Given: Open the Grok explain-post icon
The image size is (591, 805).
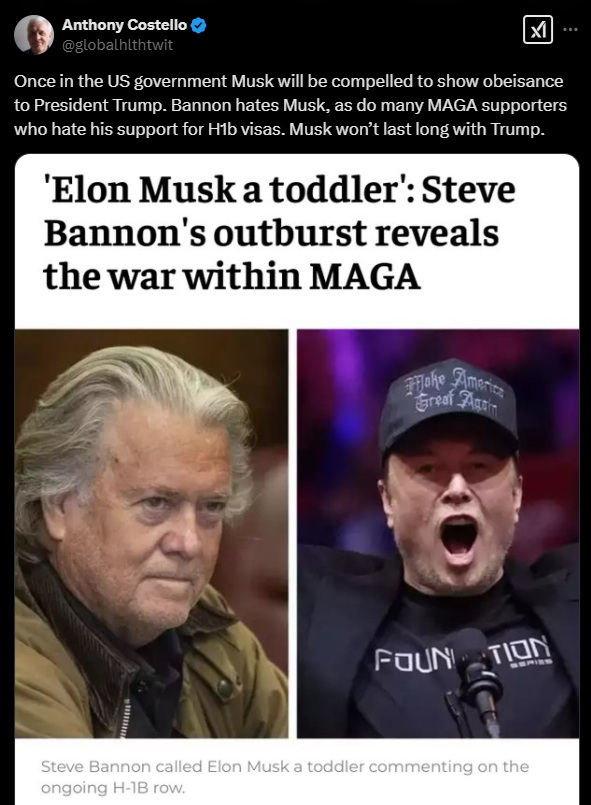Looking at the screenshot, I should (538, 30).
